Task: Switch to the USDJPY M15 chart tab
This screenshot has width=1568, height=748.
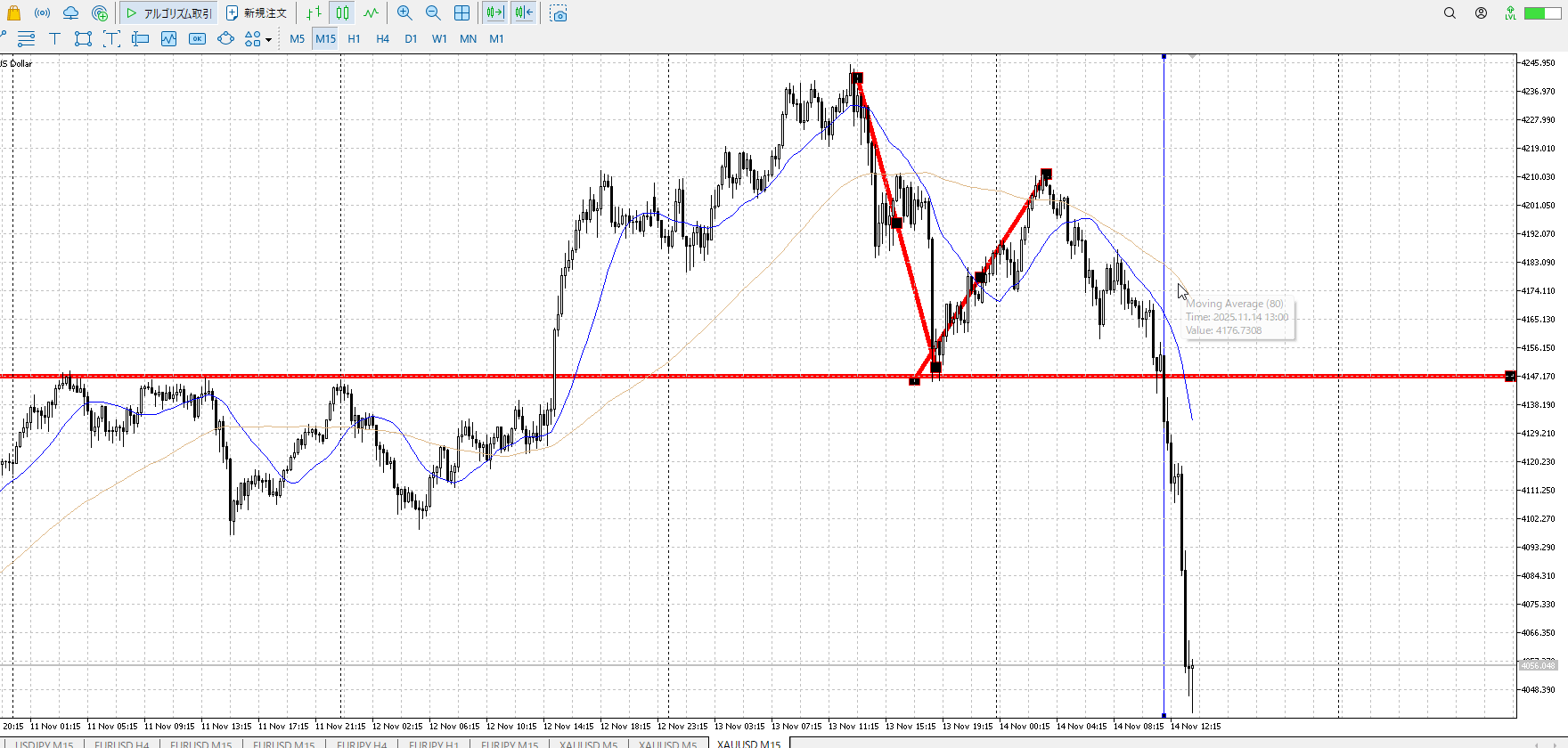Action: [x=45, y=744]
